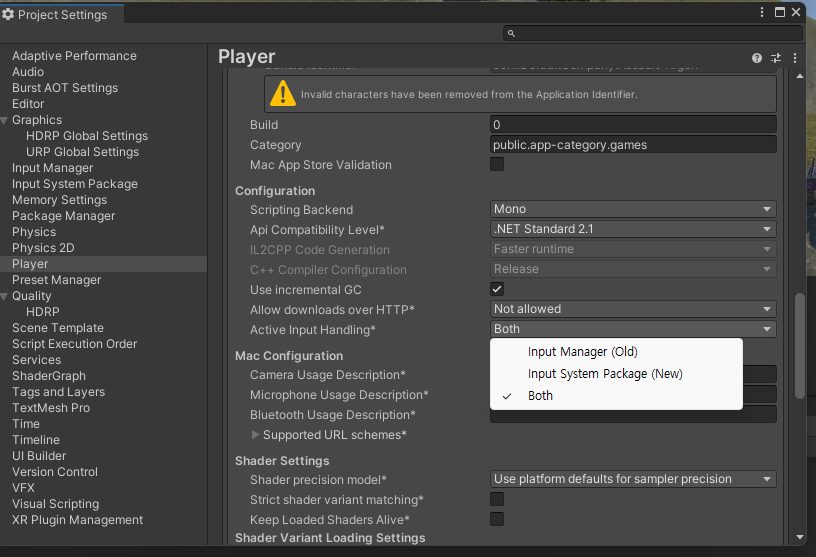
Task: Select Input Manager (Old) option
Action: [x=582, y=352]
